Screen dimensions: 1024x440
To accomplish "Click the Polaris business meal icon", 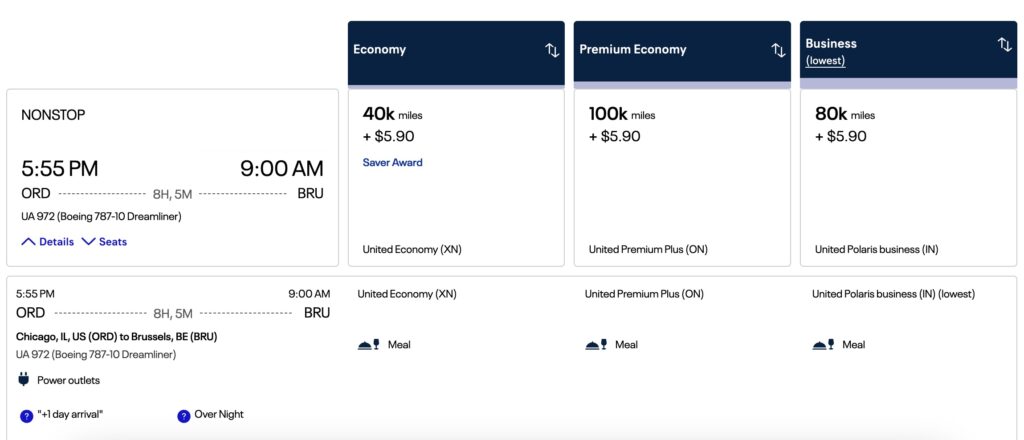I will (824, 344).
